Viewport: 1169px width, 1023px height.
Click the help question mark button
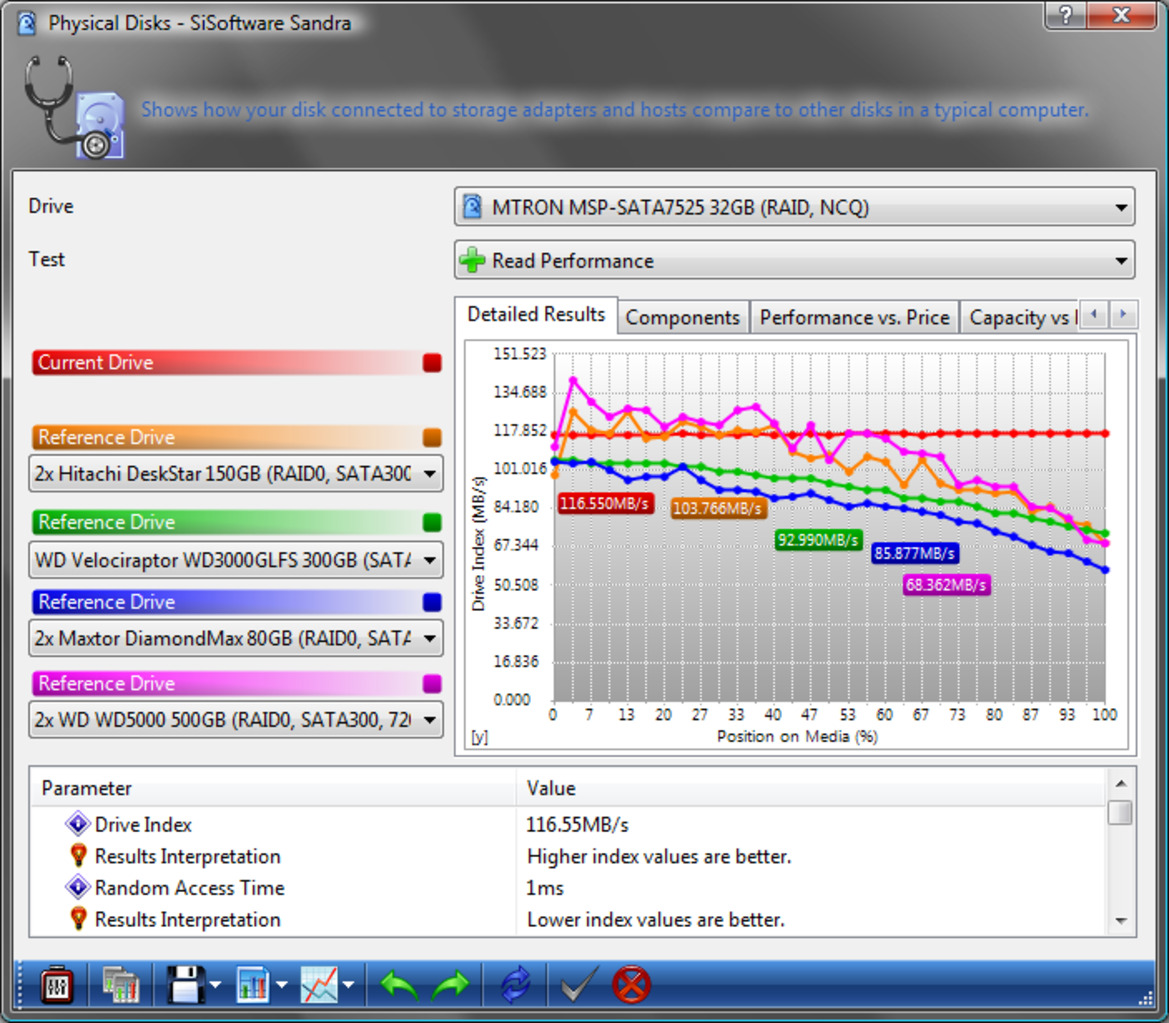pyautogui.click(x=1065, y=14)
